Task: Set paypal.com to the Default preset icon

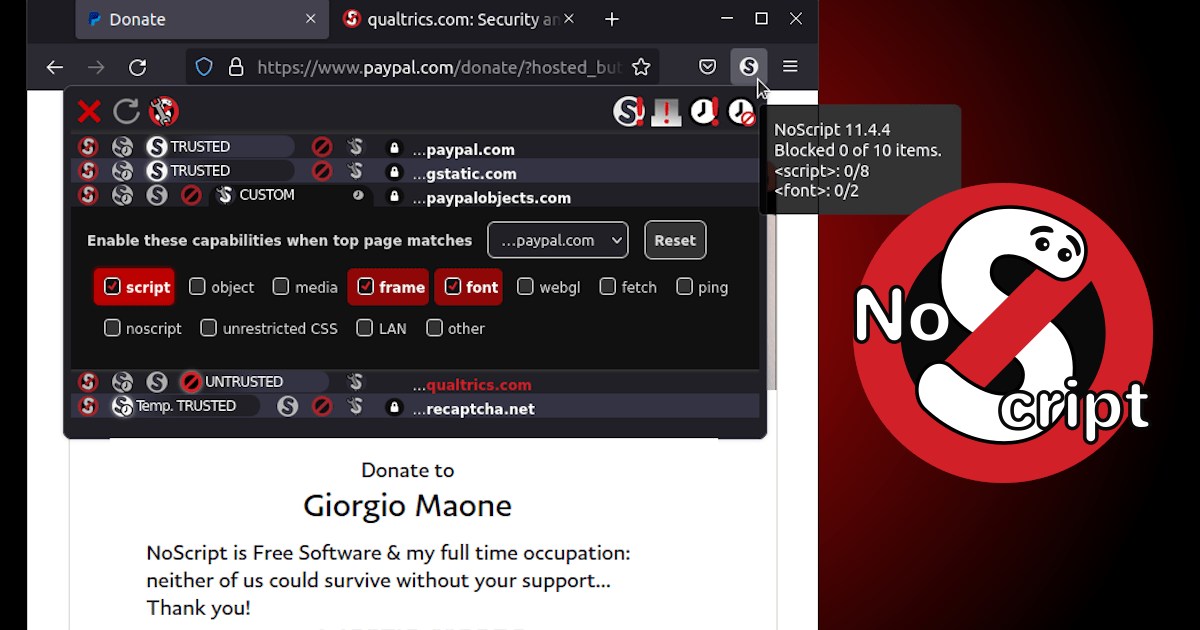Action: point(88,146)
